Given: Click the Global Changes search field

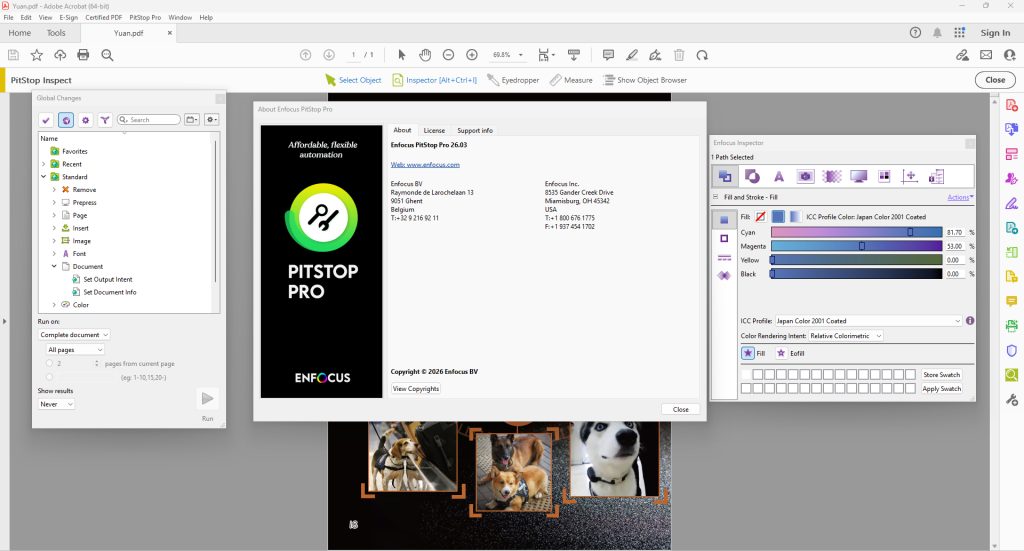Looking at the screenshot, I should click(x=149, y=119).
